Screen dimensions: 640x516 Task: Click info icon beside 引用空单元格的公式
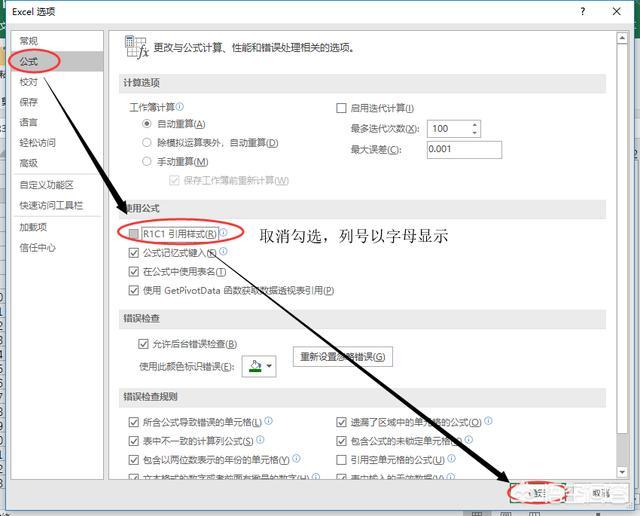451,458
